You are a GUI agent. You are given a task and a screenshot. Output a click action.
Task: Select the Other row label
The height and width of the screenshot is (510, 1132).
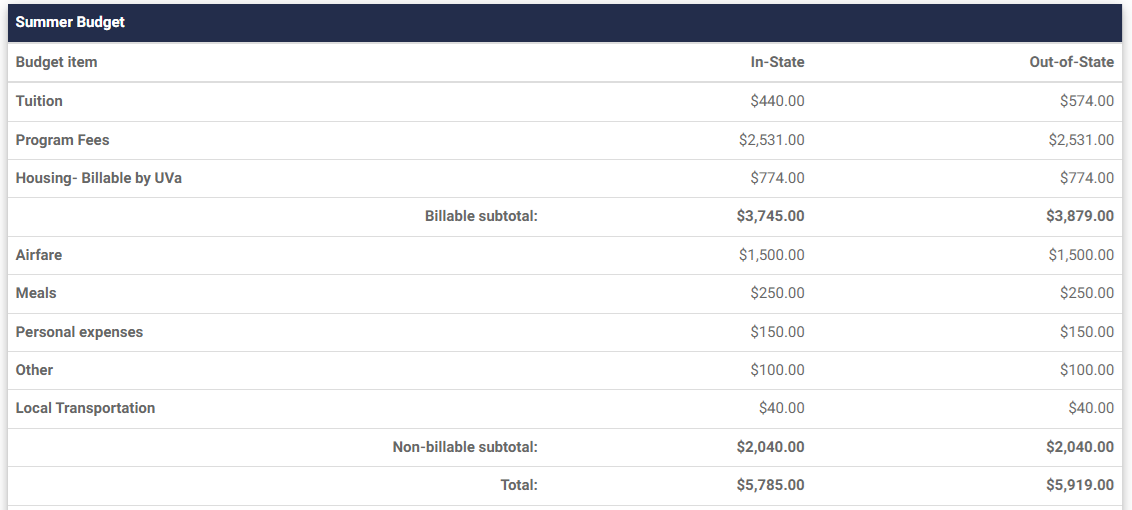[x=34, y=370]
